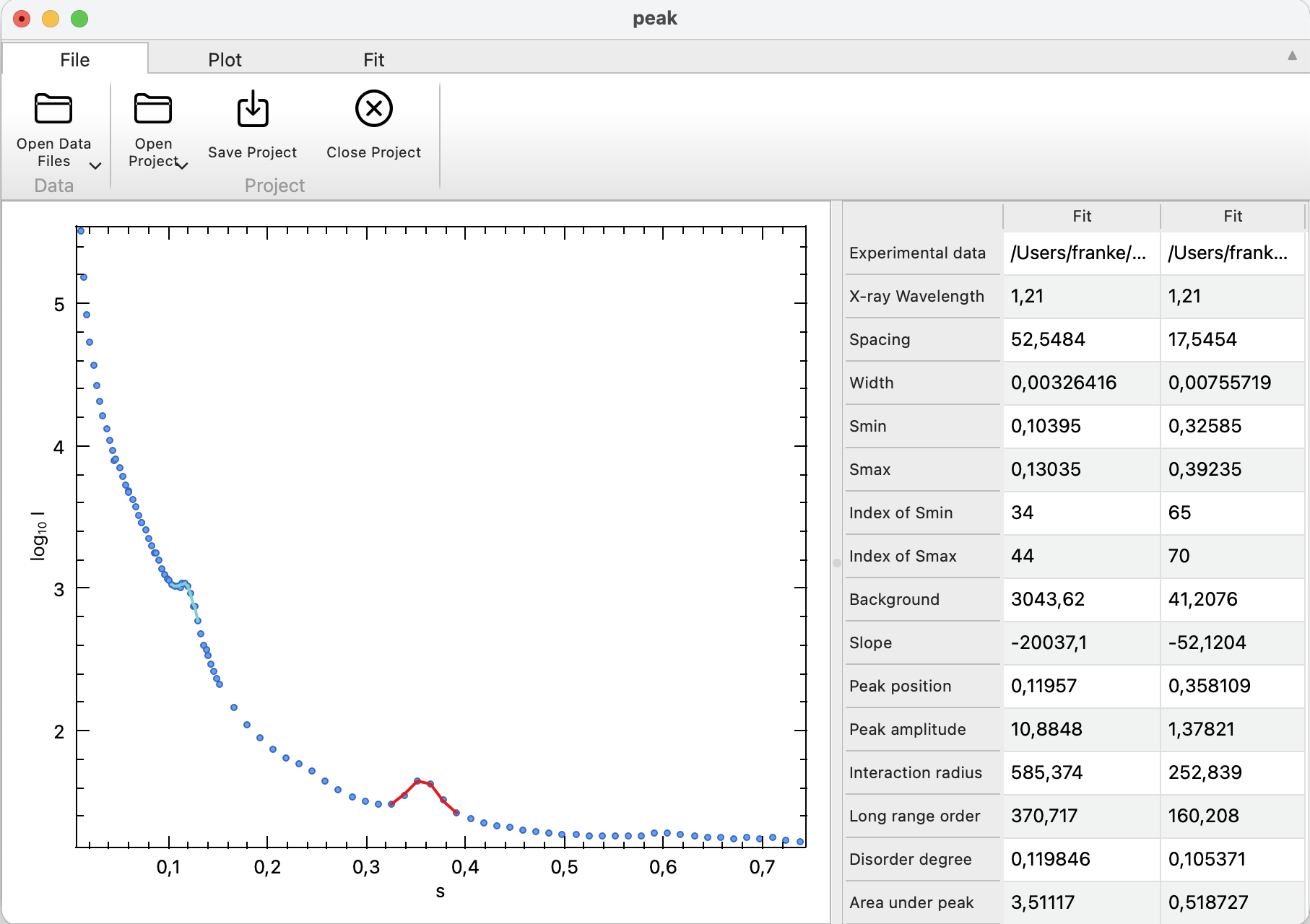Expand the Open Data Files dropdown arrow
Screen dimensions: 1310x924
pyautogui.click(x=95, y=166)
